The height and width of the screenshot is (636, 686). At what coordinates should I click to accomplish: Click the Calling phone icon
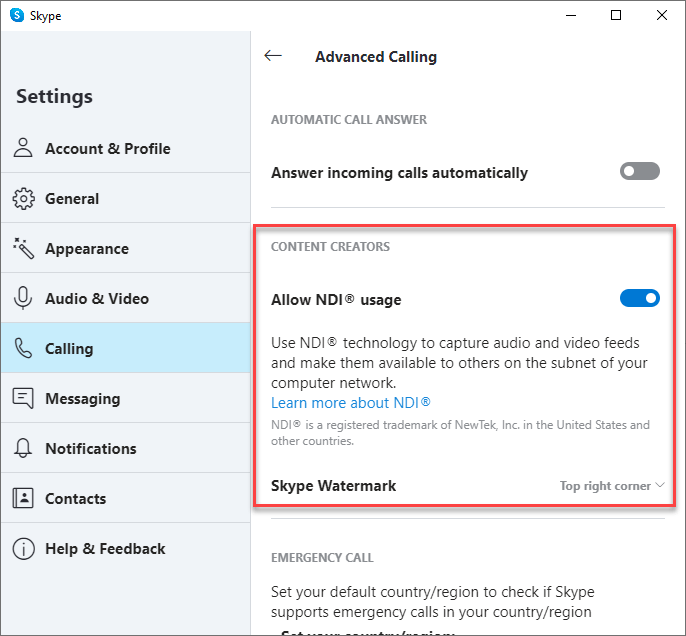coord(24,349)
